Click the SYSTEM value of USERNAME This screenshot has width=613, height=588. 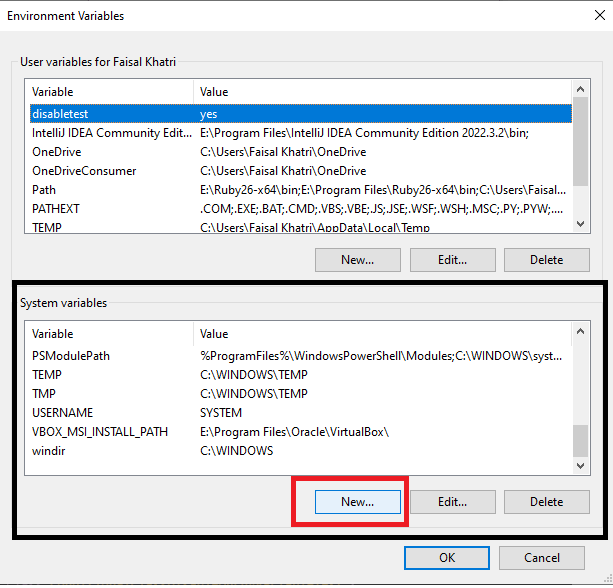[221, 413]
